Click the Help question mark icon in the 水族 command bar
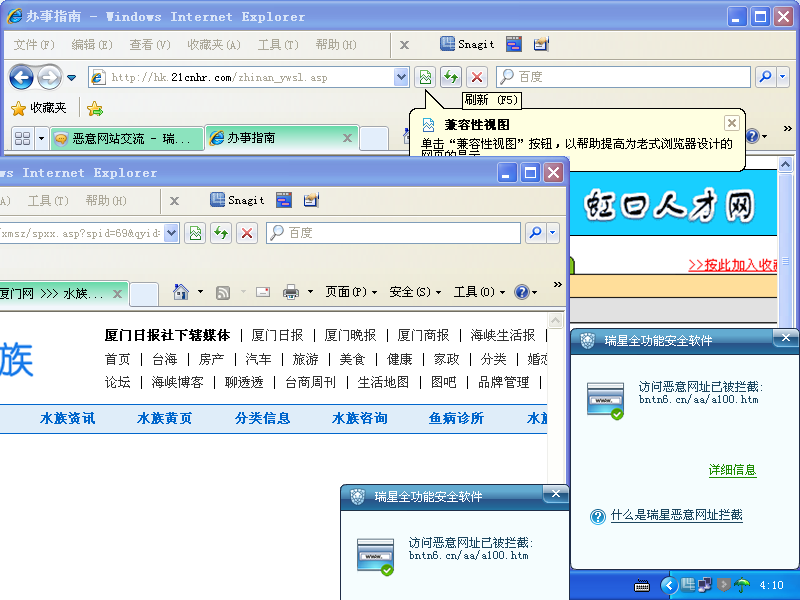Image resolution: width=800 pixels, height=600 pixels. (x=522, y=292)
